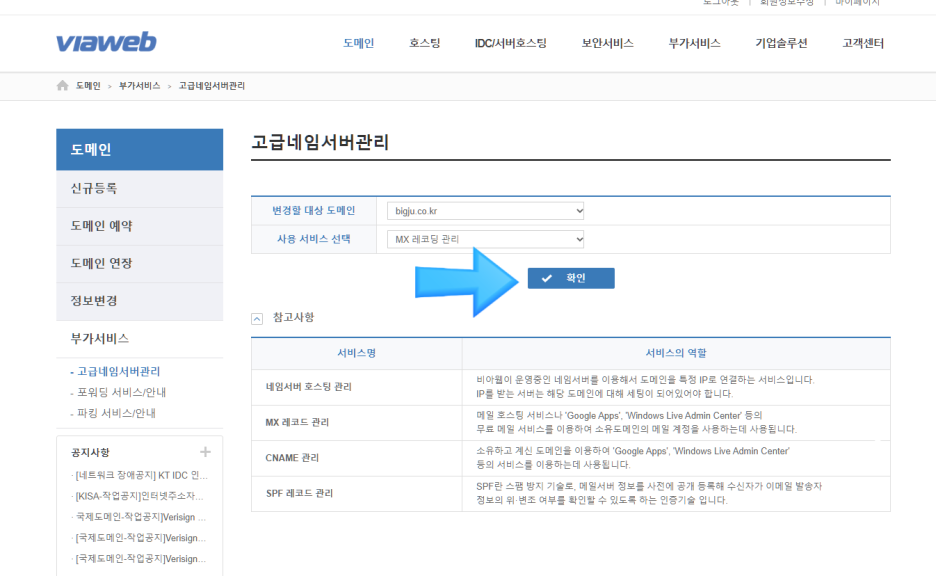Open the 사용 서비스 선택 dropdown
Image resolution: width=936 pixels, height=576 pixels.
pyautogui.click(x=485, y=239)
